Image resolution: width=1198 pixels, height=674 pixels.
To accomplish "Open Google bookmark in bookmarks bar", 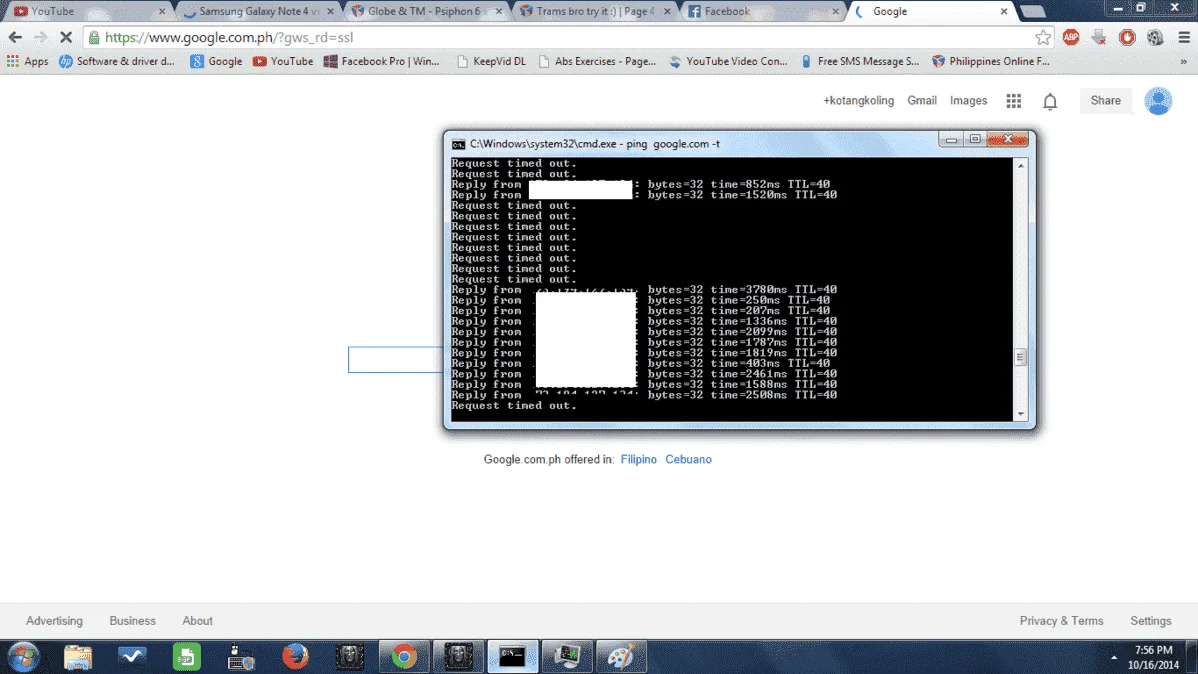I will (216, 61).
